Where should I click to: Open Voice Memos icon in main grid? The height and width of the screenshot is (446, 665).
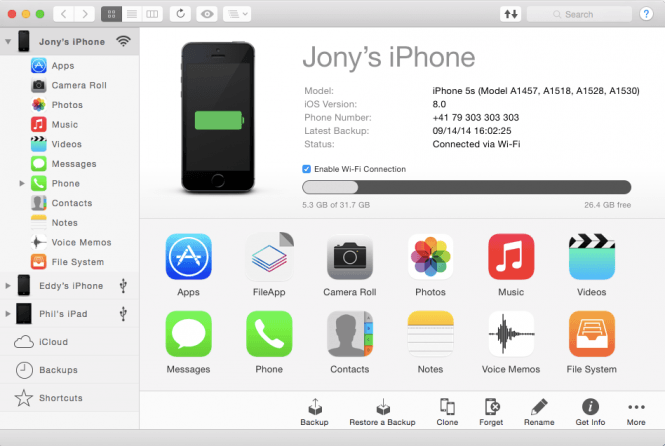[511, 334]
